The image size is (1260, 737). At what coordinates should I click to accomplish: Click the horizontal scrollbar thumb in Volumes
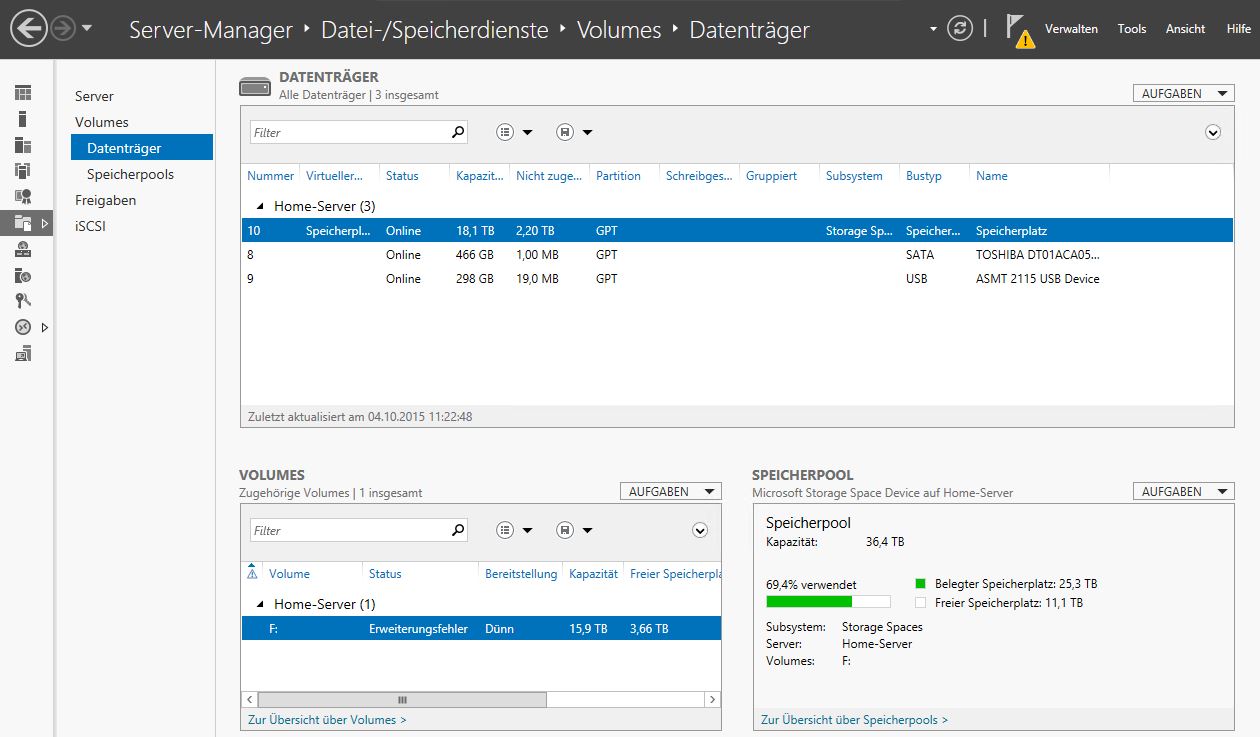click(402, 700)
